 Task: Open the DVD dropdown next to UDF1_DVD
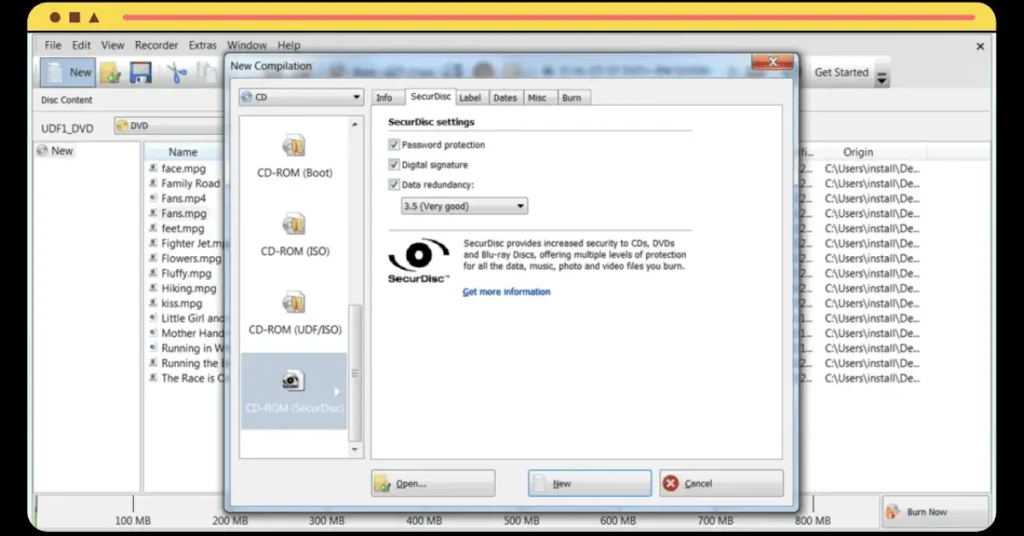(x=170, y=126)
